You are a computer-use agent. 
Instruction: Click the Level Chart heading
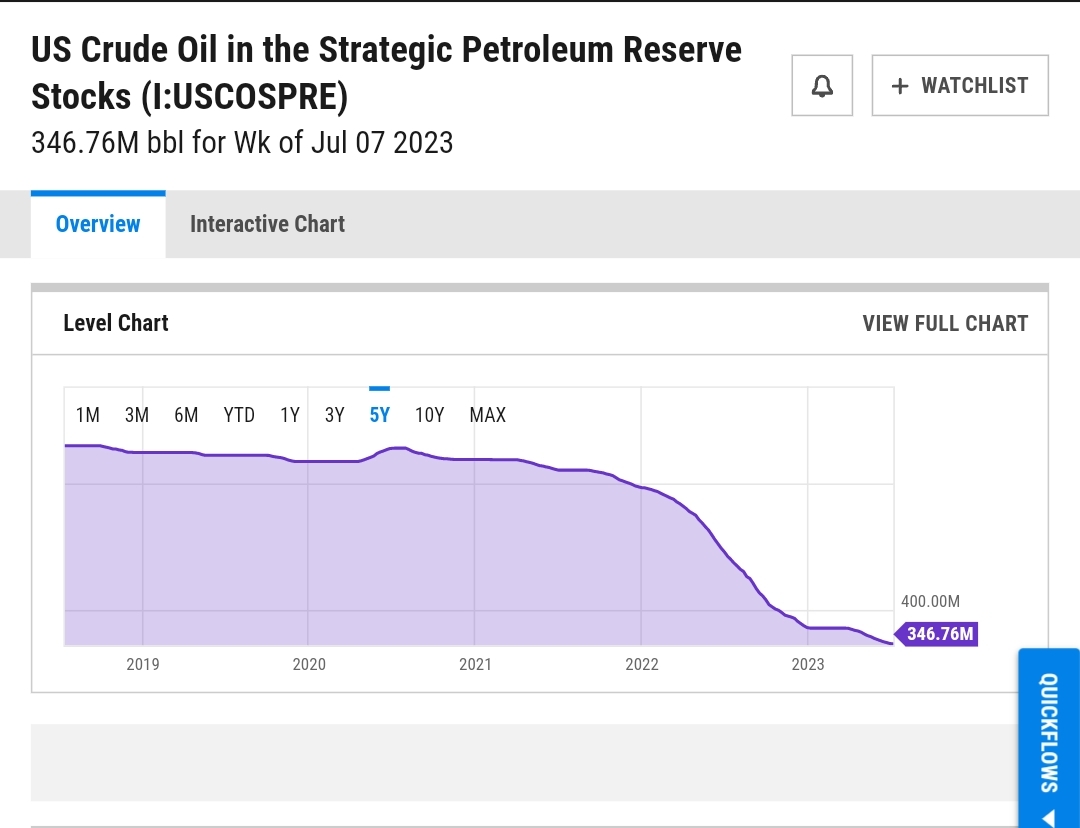(116, 323)
